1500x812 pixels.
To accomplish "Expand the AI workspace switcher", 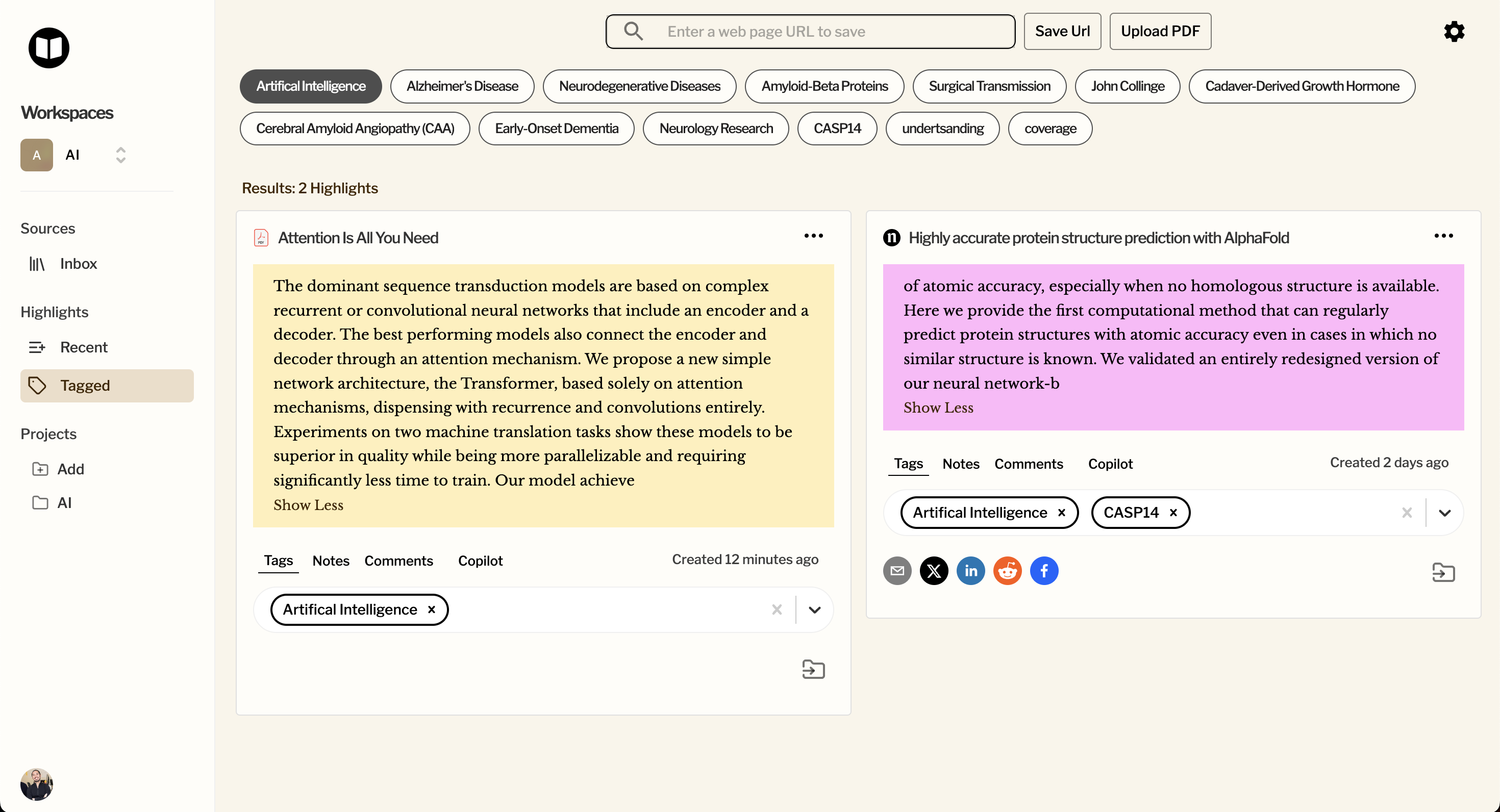I will 120,155.
